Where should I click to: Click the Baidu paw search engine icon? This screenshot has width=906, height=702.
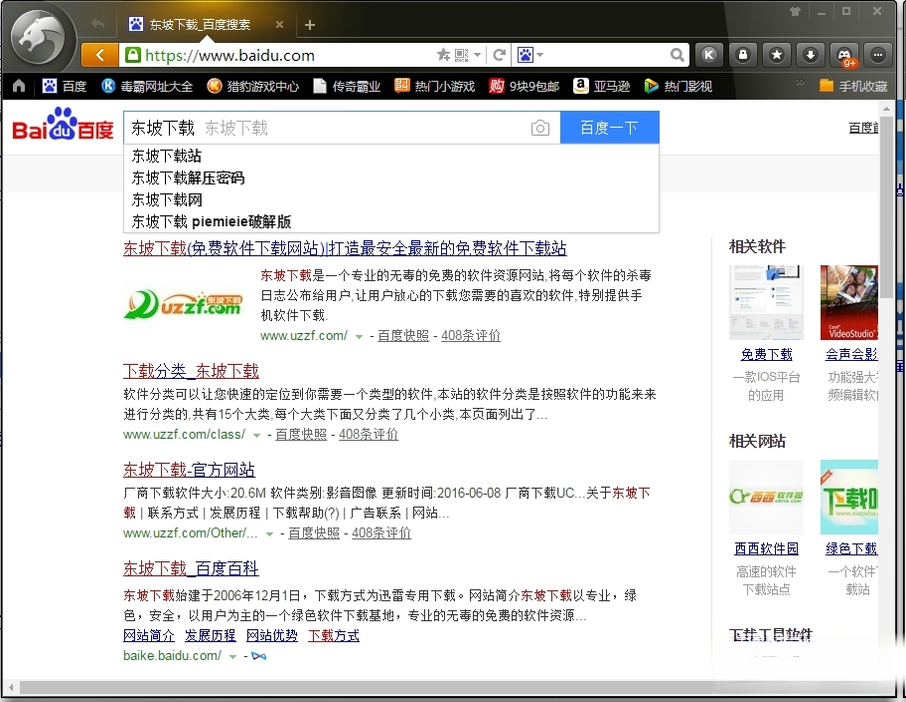click(x=525, y=55)
